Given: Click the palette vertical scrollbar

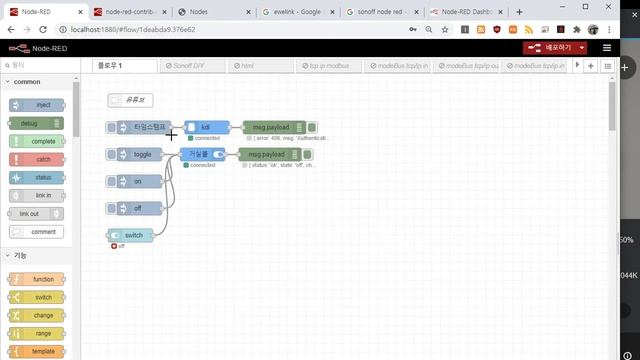Looking at the screenshot, I should coord(76,109).
